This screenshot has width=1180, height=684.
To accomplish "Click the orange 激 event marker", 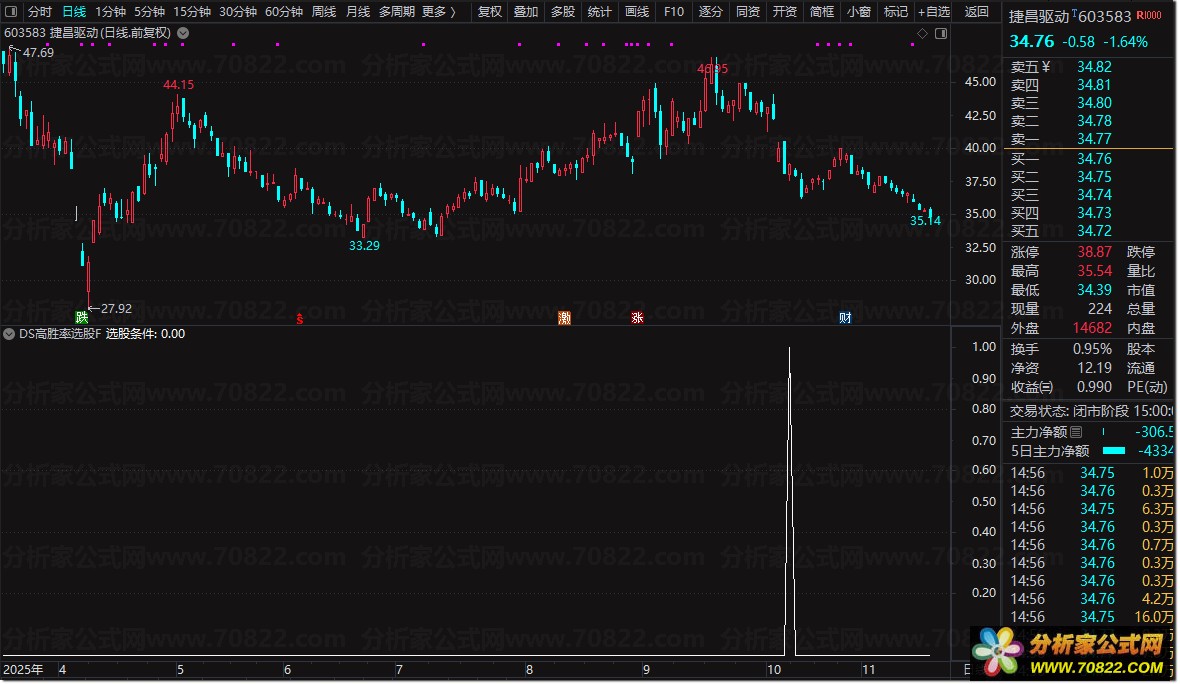I will click(x=564, y=318).
